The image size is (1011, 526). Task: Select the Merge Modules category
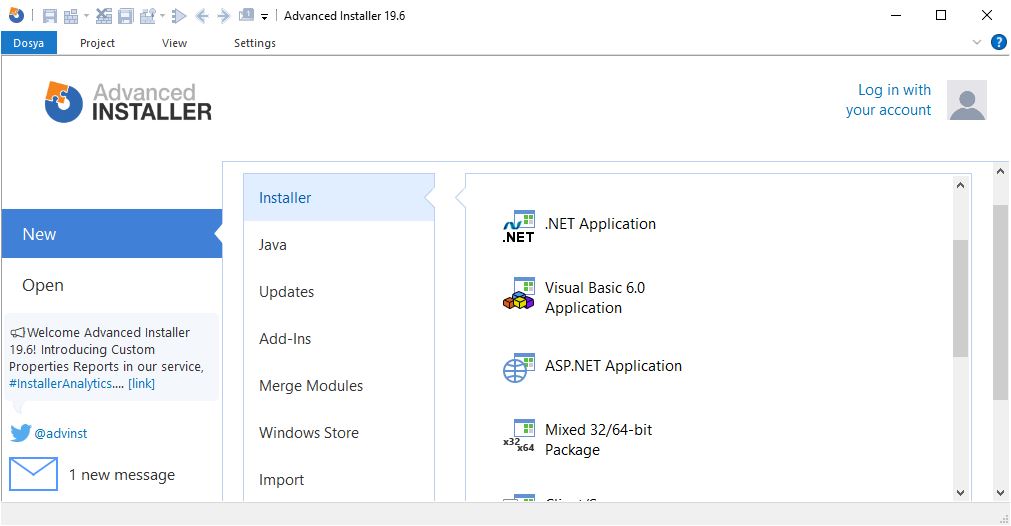coord(339,385)
